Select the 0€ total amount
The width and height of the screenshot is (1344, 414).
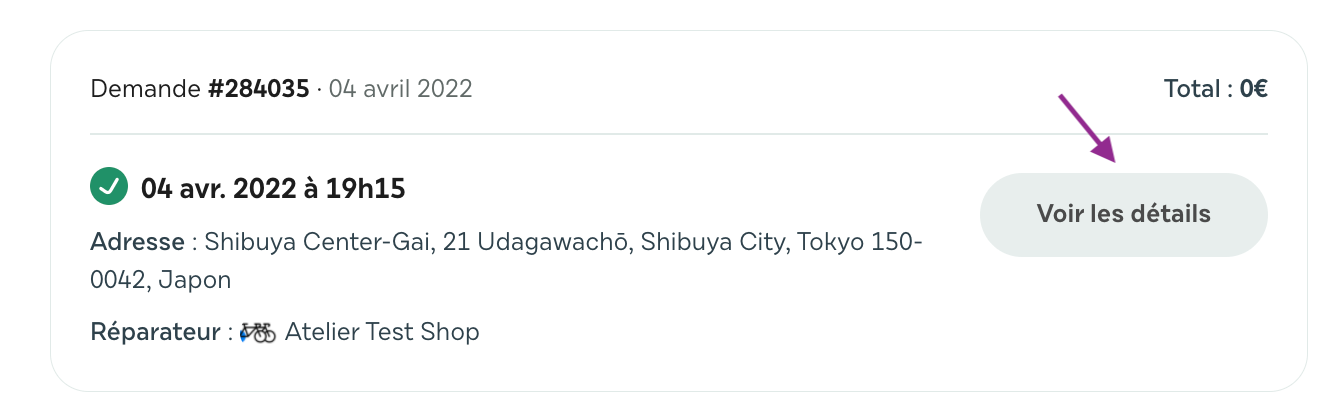point(1254,89)
